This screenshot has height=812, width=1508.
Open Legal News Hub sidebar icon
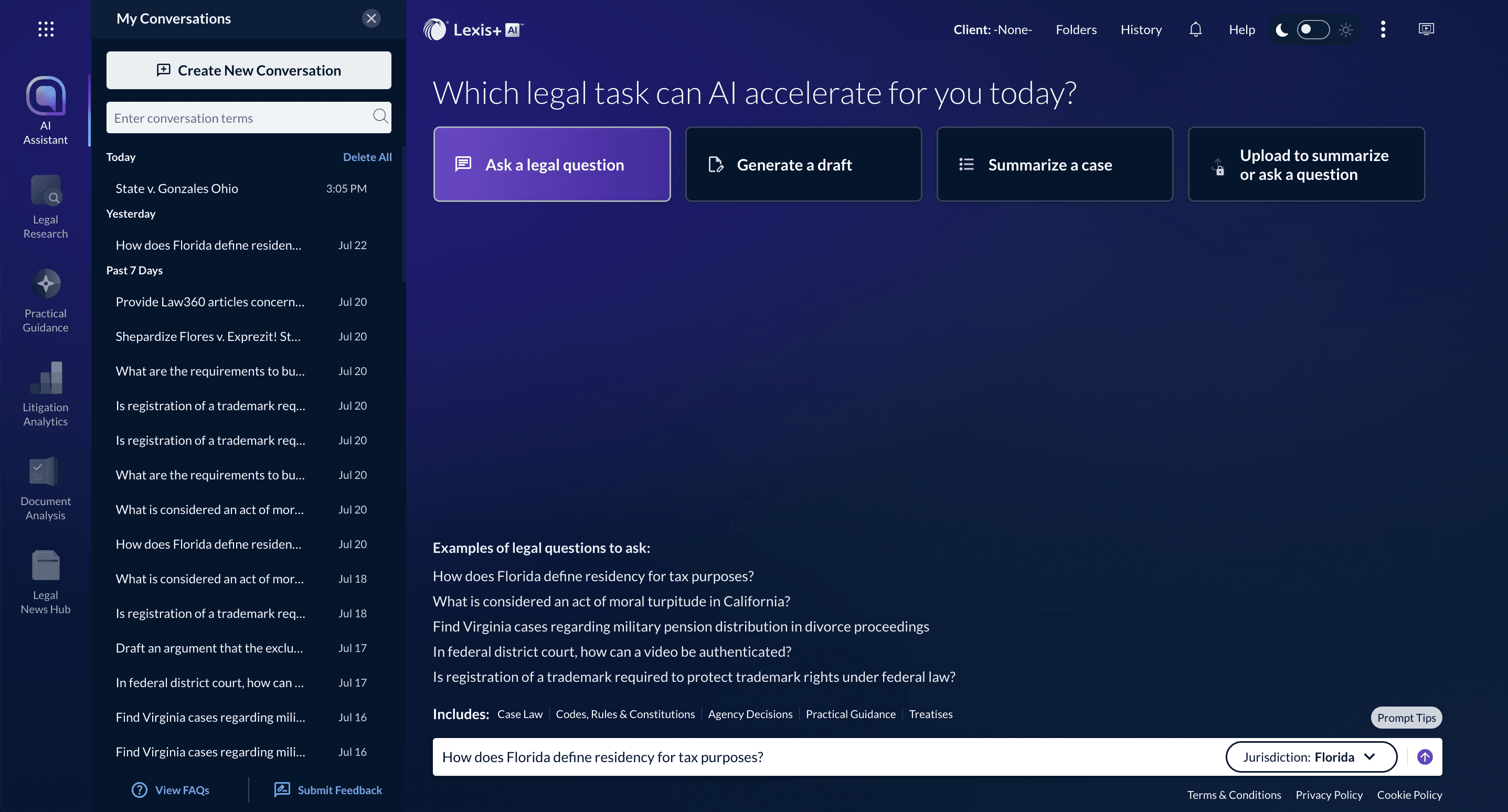[x=46, y=582]
